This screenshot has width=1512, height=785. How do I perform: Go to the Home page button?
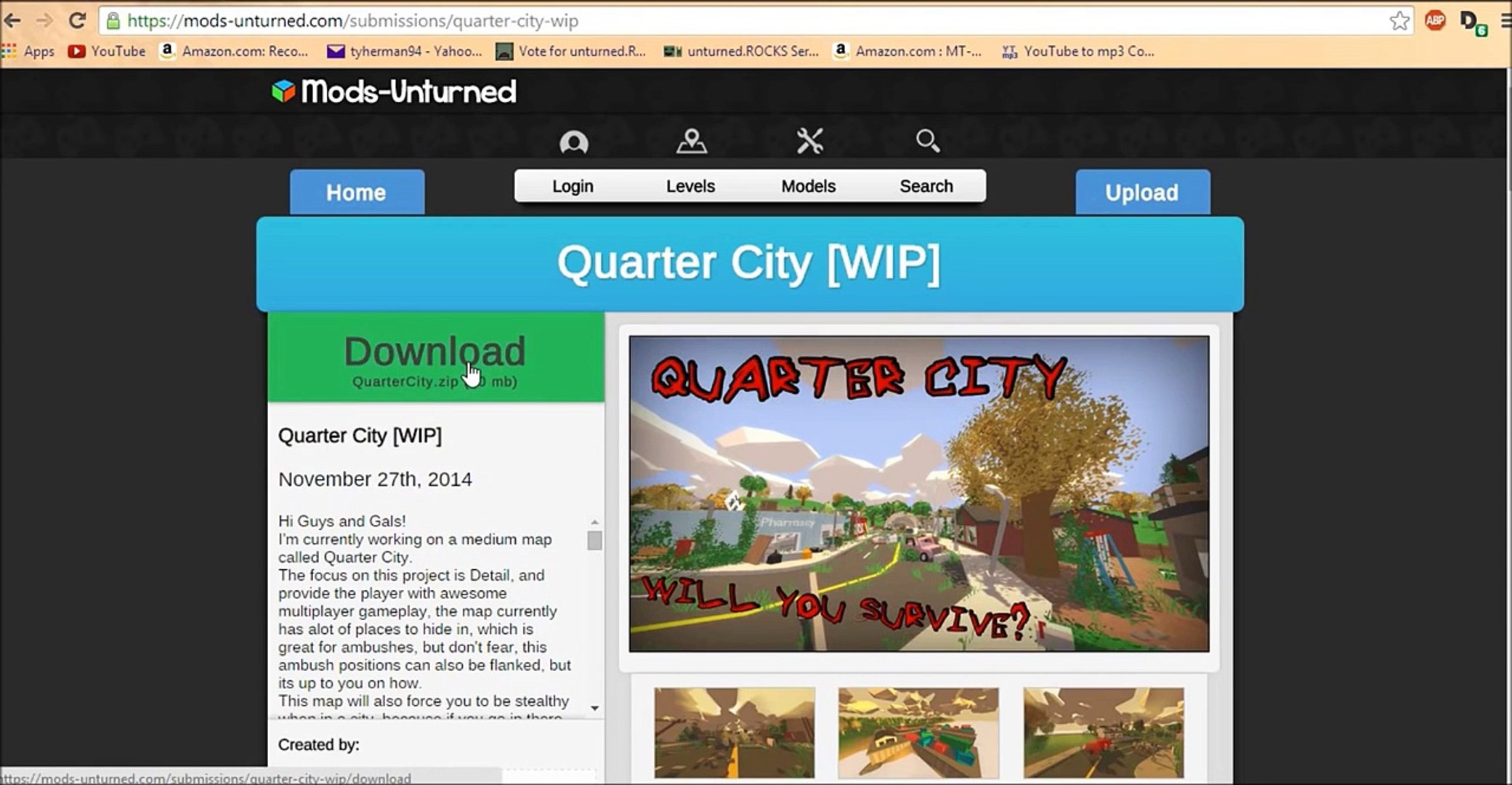tap(356, 193)
